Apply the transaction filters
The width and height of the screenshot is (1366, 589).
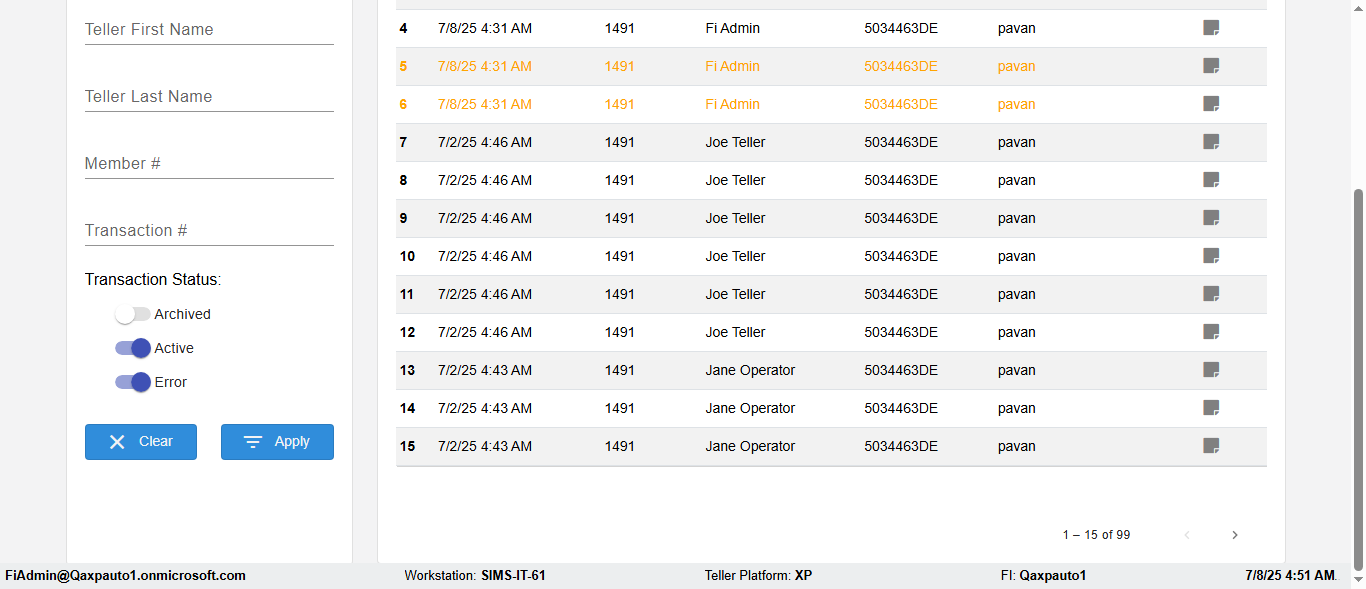[x=277, y=442]
